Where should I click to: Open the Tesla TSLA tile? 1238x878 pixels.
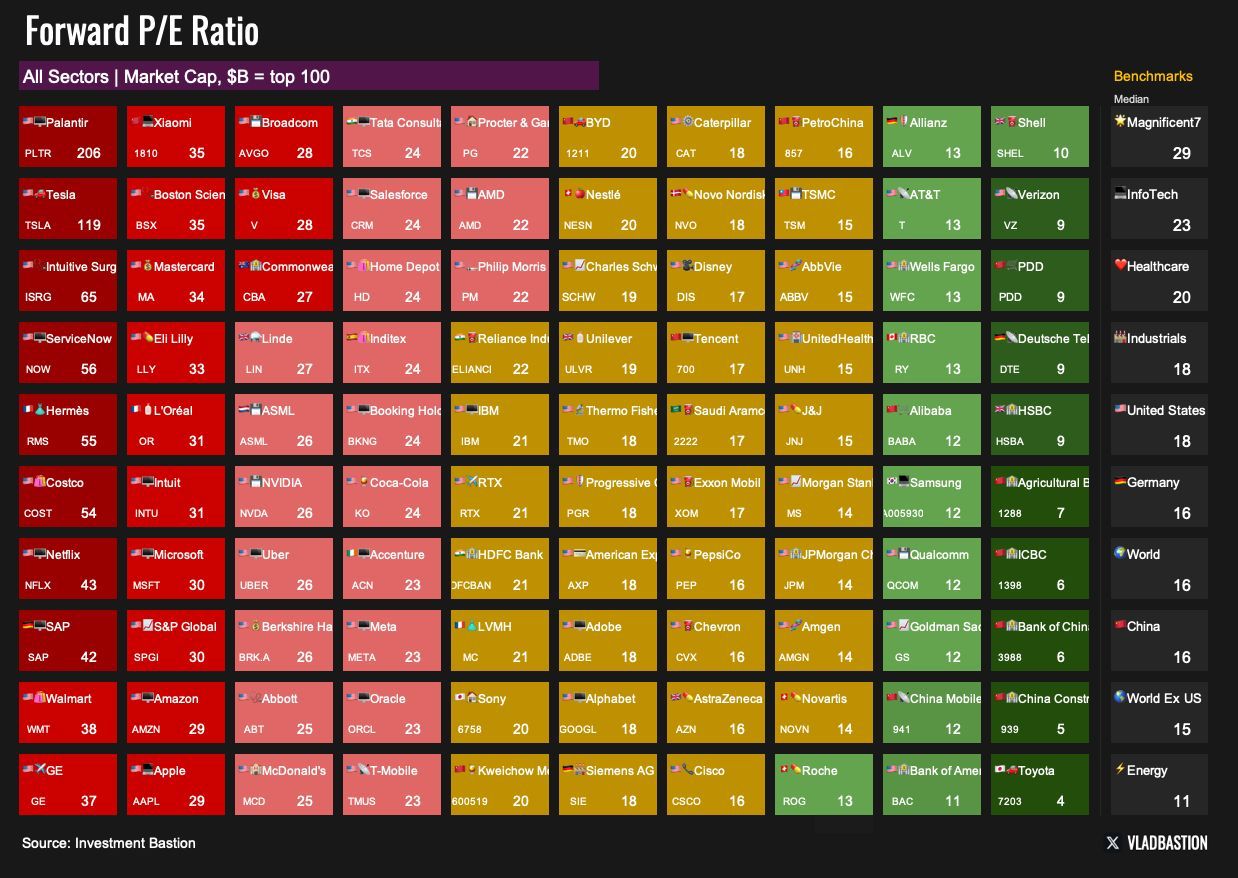[68, 209]
